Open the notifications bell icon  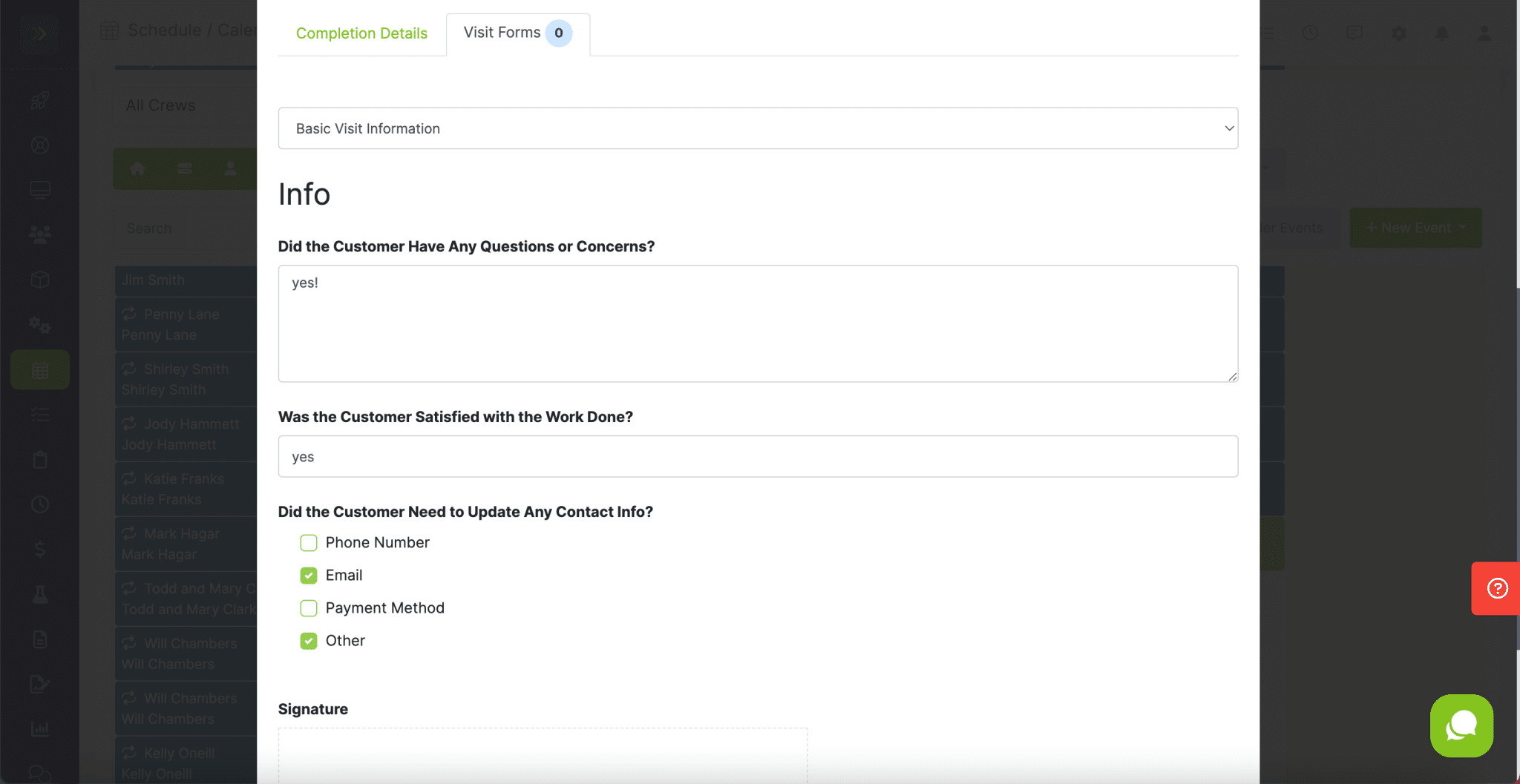coord(1441,33)
